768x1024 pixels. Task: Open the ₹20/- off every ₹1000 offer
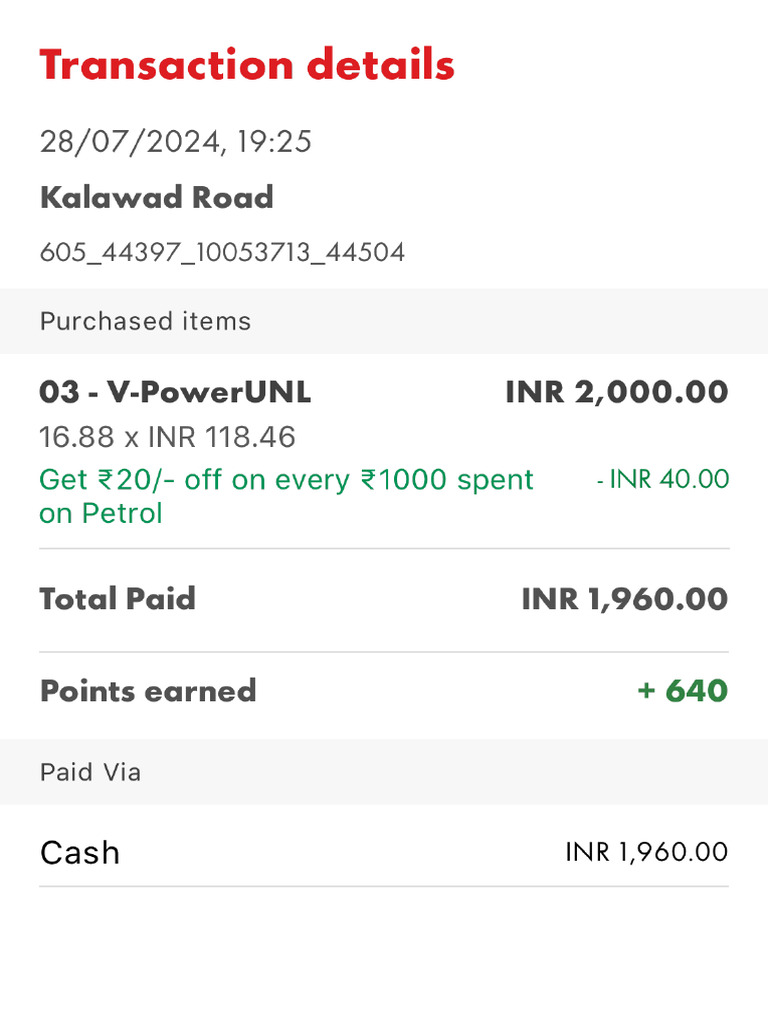coord(286,480)
